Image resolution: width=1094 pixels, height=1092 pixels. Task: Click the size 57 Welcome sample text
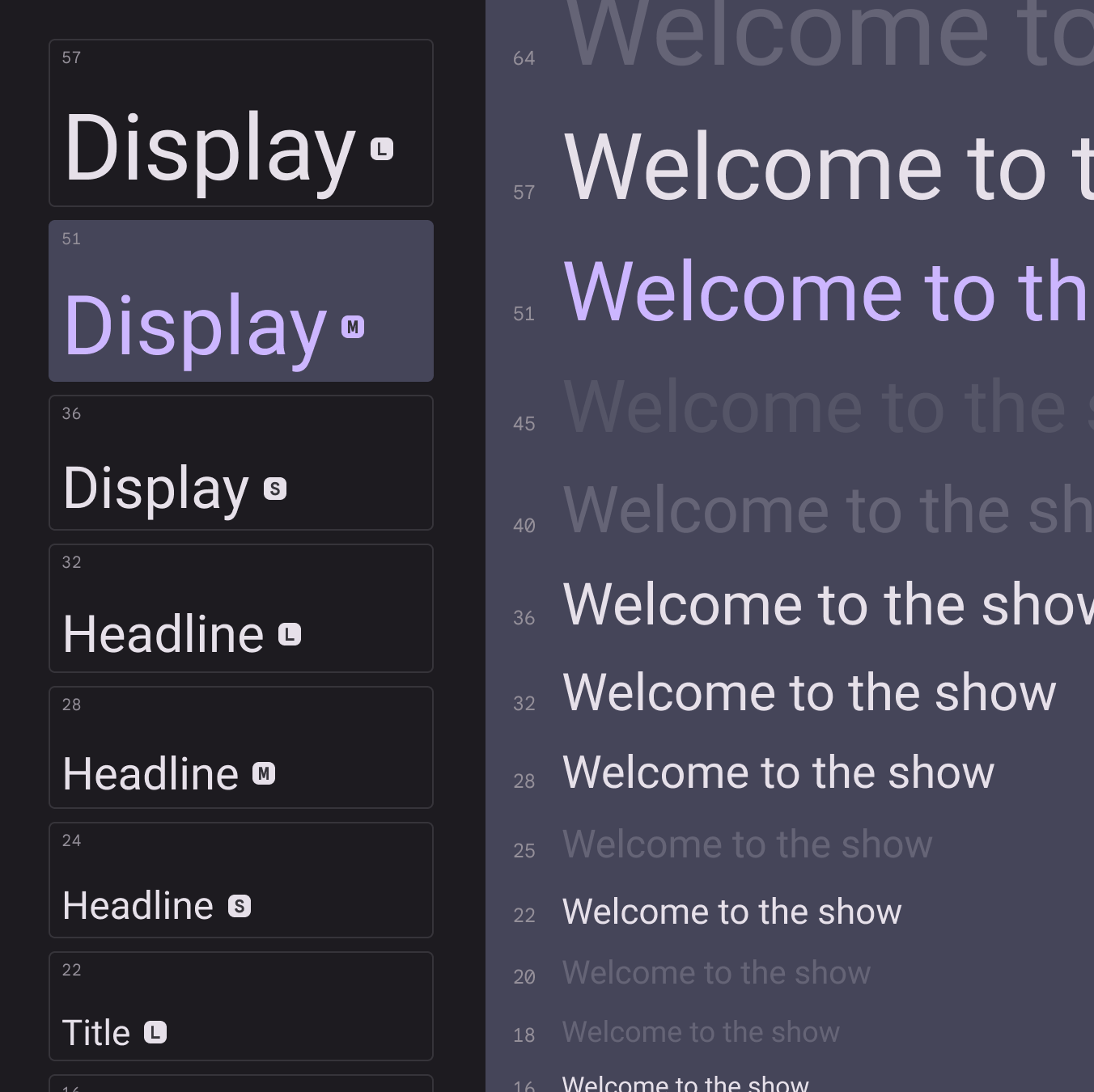pyautogui.click(x=825, y=168)
